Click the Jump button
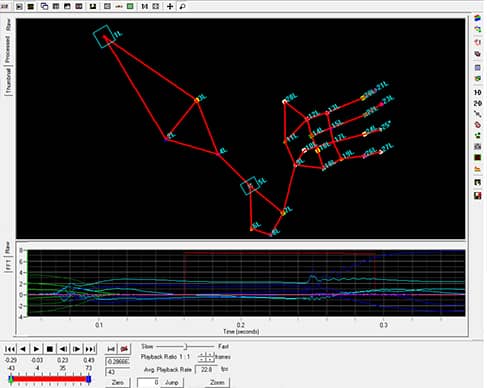The width and height of the screenshot is (487, 388). pyautogui.click(x=172, y=383)
